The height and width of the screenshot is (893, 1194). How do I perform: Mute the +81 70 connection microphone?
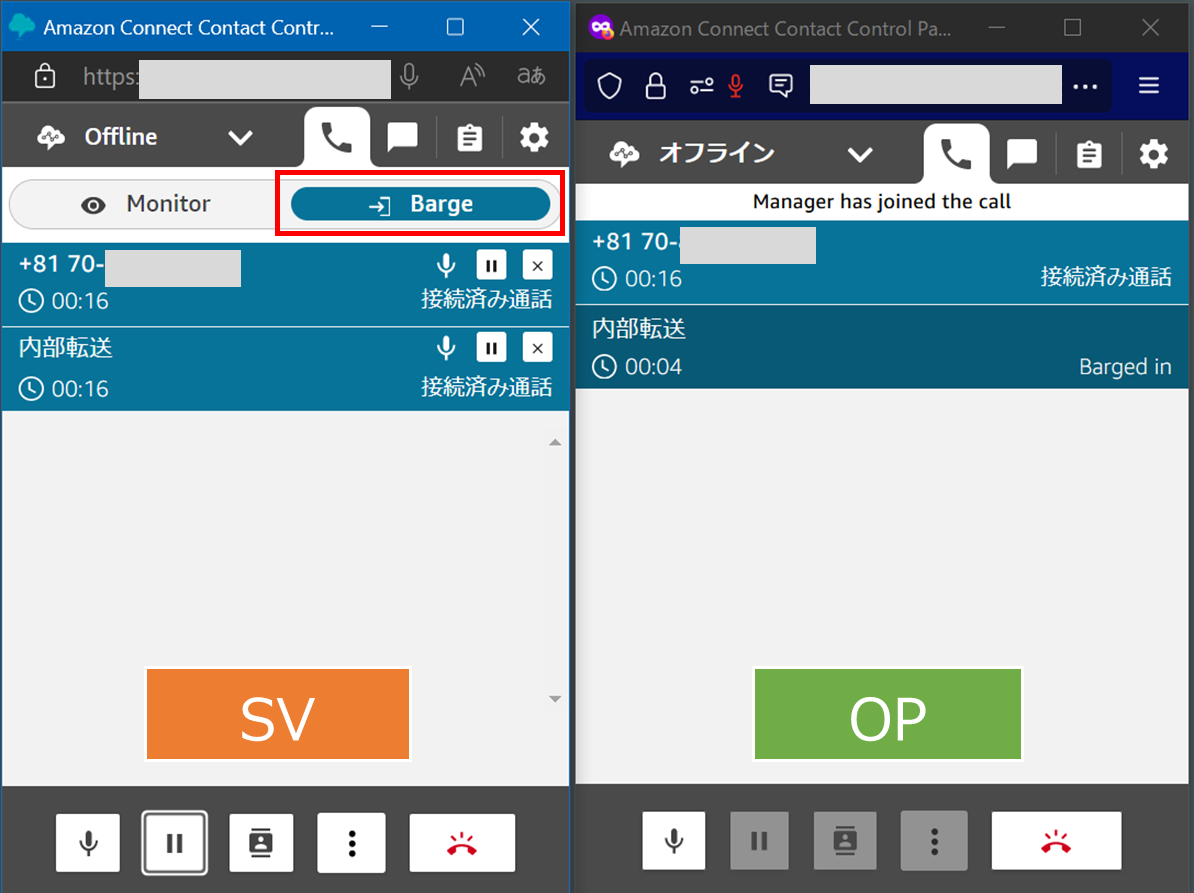(446, 266)
